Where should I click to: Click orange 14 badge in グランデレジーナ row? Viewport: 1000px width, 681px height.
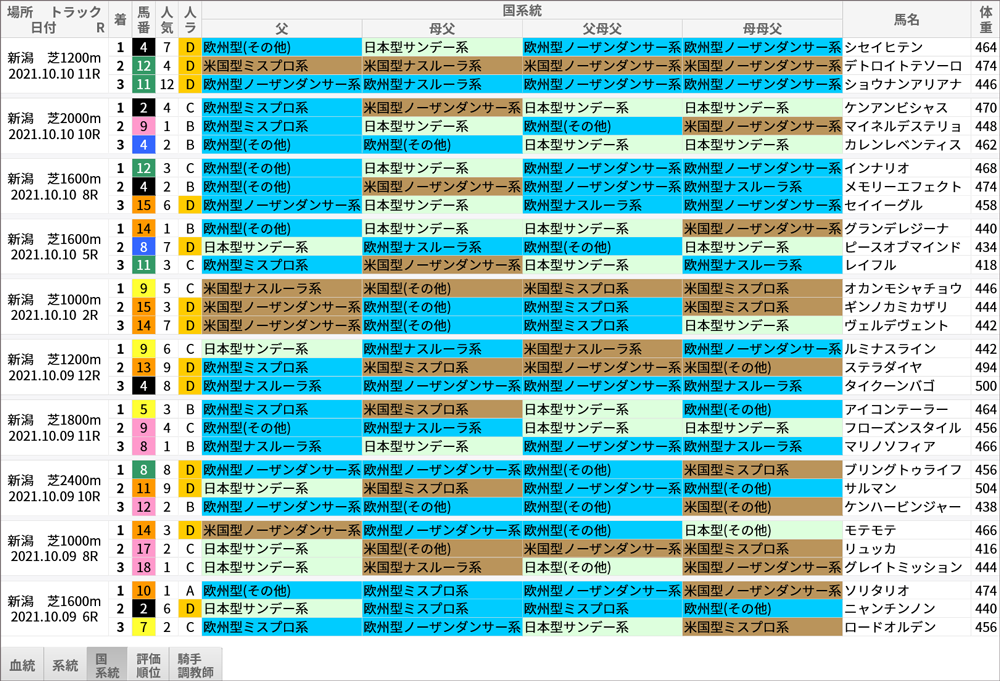point(144,228)
